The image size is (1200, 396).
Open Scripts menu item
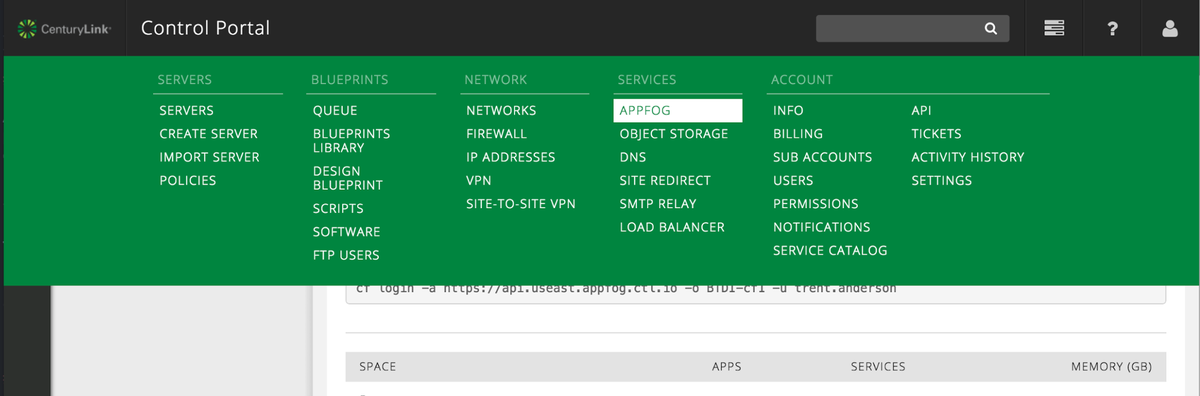338,209
